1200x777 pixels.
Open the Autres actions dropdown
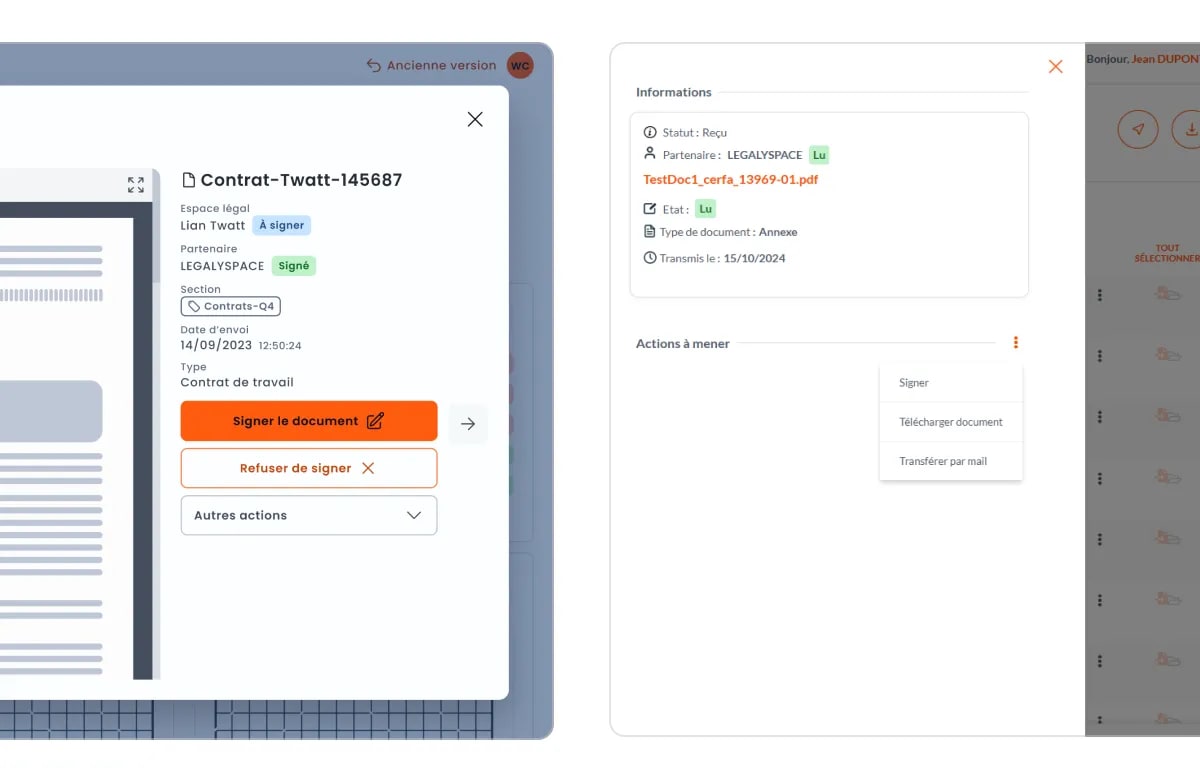[308, 515]
